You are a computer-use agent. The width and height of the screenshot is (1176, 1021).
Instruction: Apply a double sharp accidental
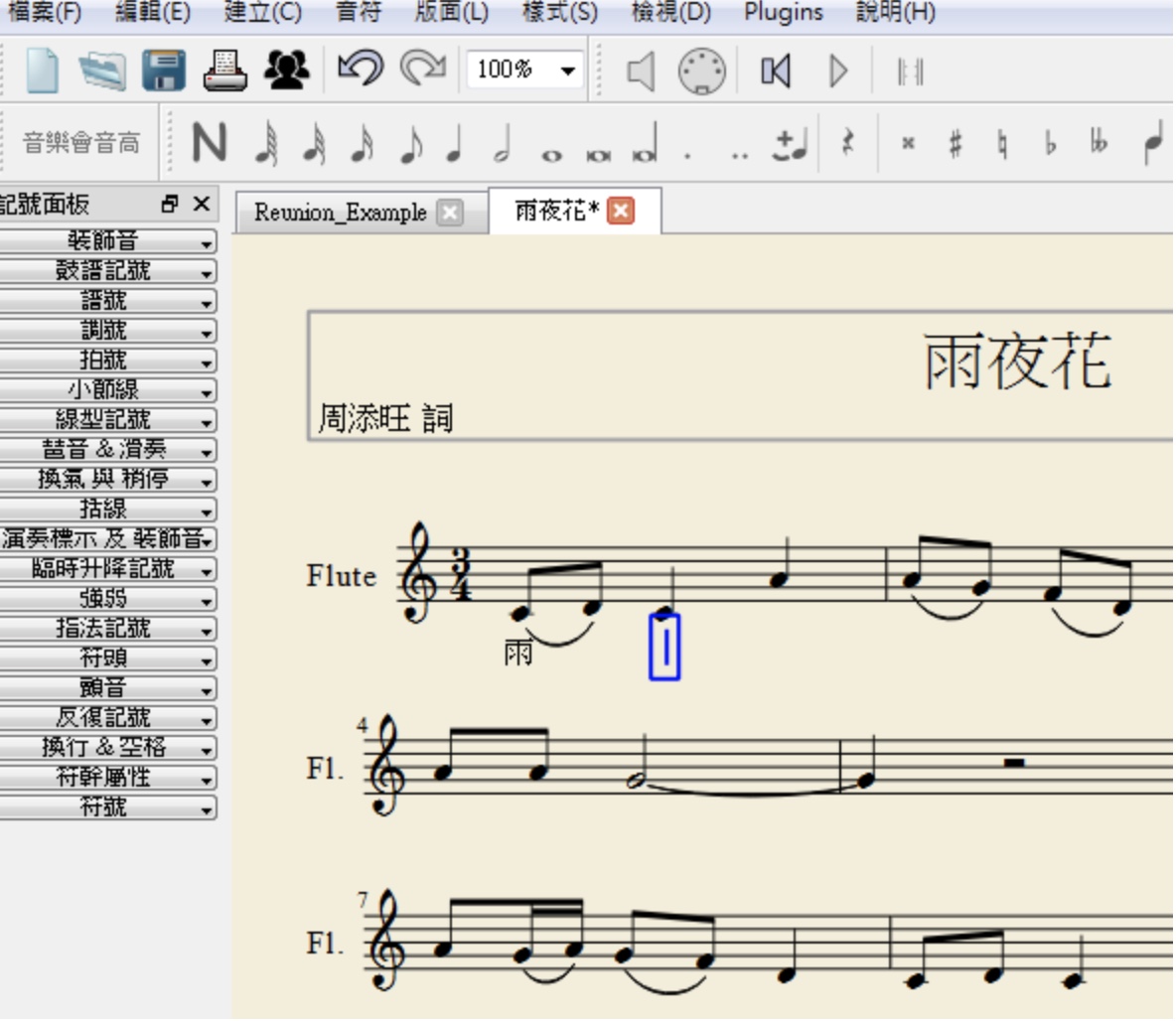pyautogui.click(x=908, y=143)
